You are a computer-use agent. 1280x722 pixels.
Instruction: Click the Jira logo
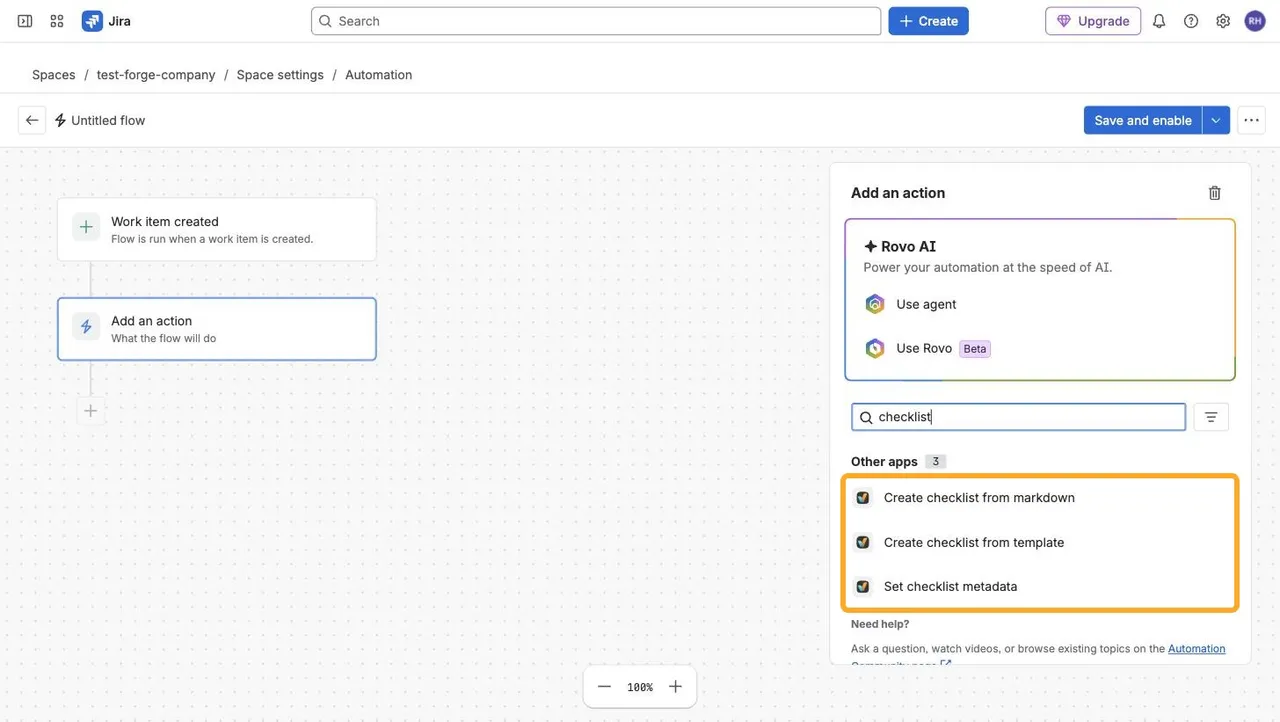click(x=107, y=21)
